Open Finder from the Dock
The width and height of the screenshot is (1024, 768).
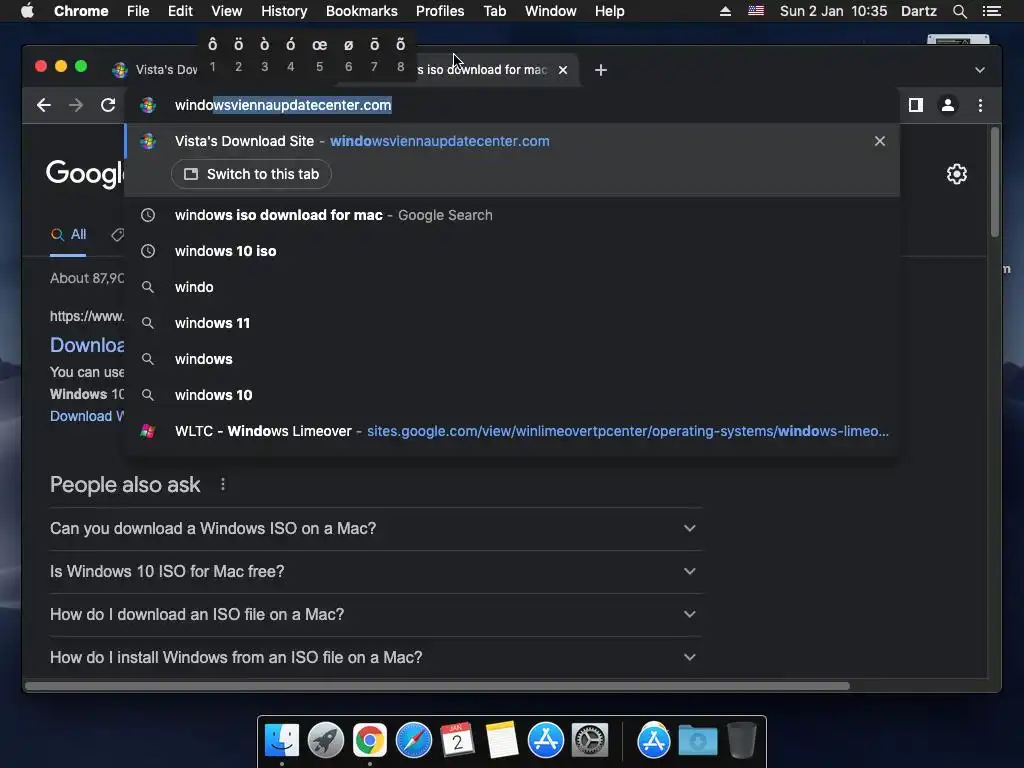[x=282, y=741]
